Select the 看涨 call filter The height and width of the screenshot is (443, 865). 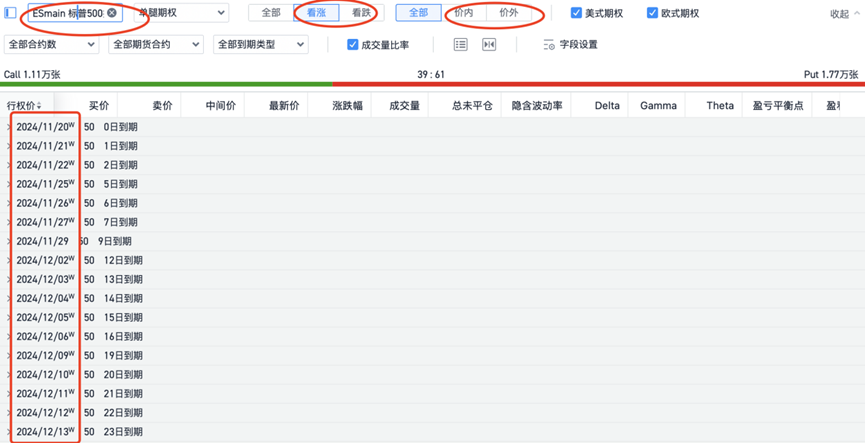(x=316, y=13)
